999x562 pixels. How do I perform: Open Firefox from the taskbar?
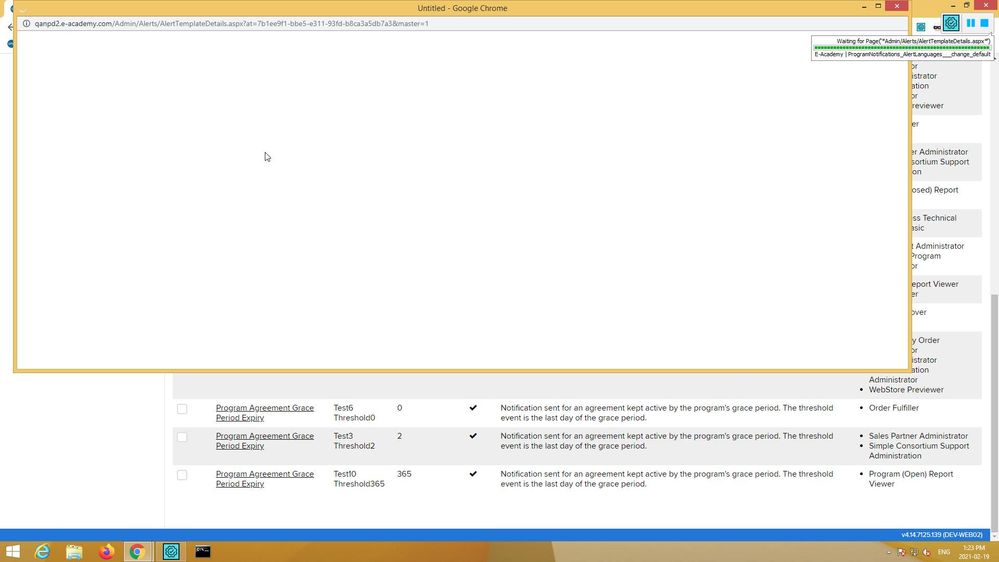click(106, 551)
